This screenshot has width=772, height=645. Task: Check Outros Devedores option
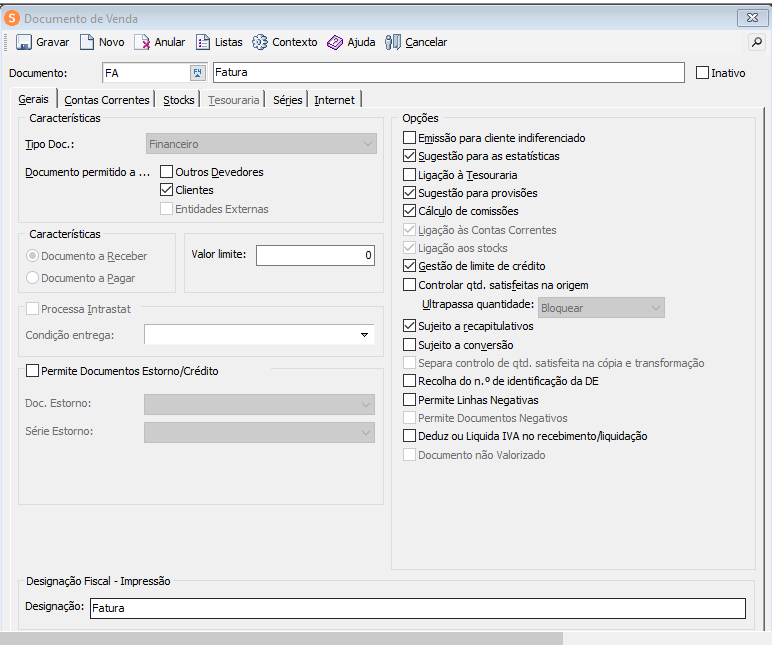point(167,172)
